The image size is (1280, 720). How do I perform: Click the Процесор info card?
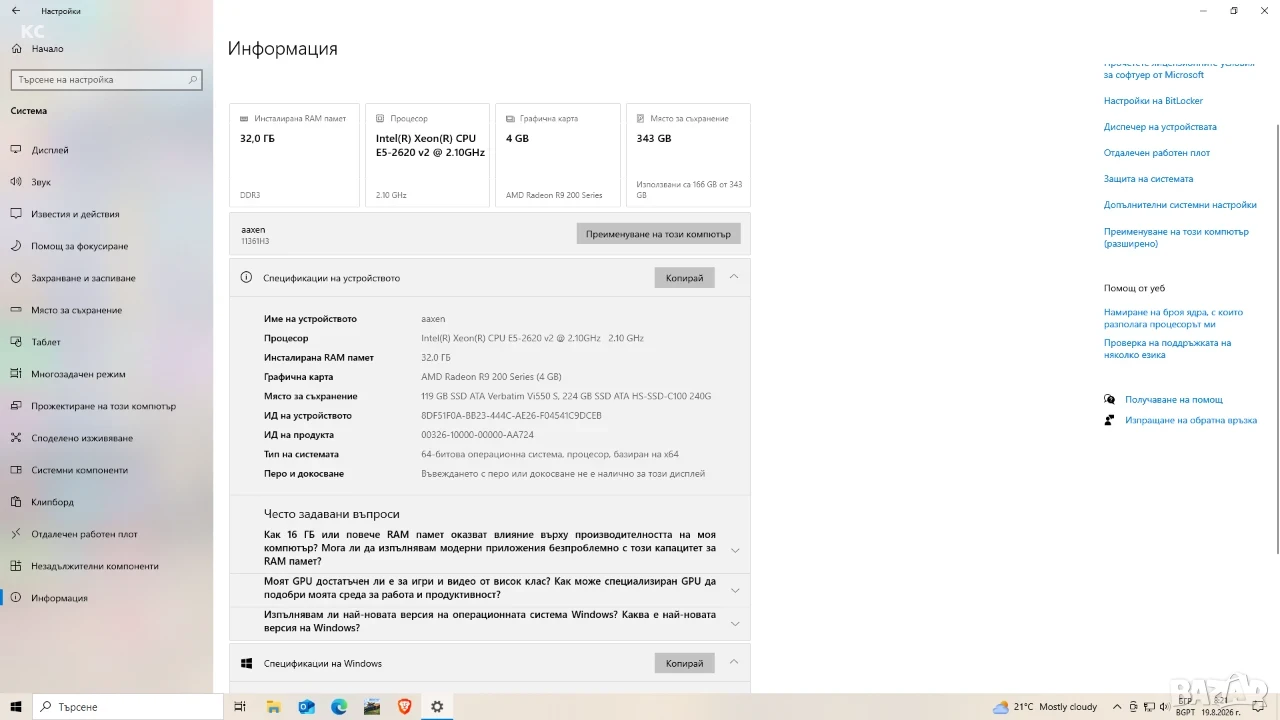tap(427, 155)
